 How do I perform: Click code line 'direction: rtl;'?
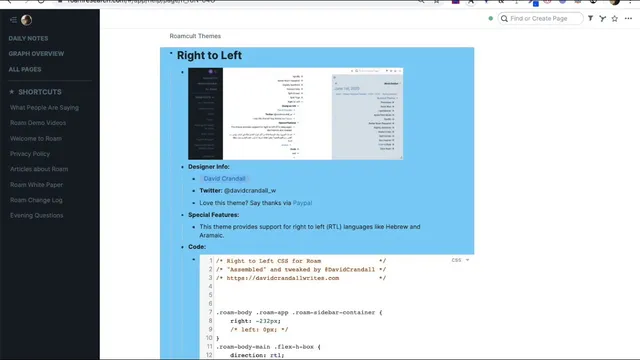pos(257,355)
